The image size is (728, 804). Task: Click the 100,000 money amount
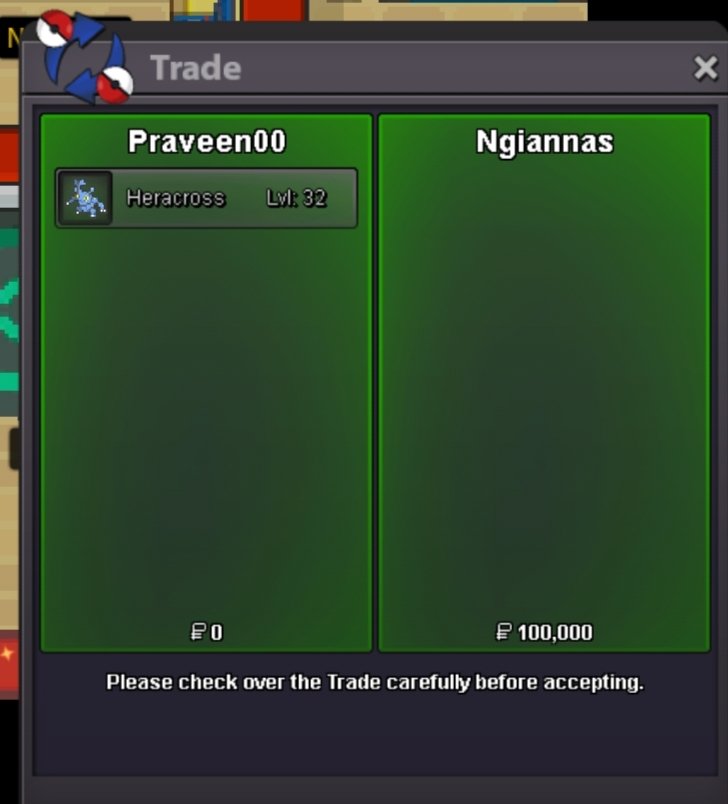[555, 632]
